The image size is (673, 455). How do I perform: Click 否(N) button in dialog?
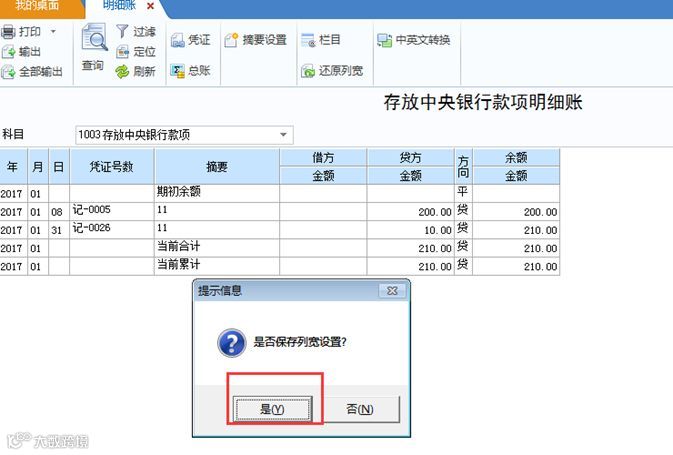click(x=360, y=409)
